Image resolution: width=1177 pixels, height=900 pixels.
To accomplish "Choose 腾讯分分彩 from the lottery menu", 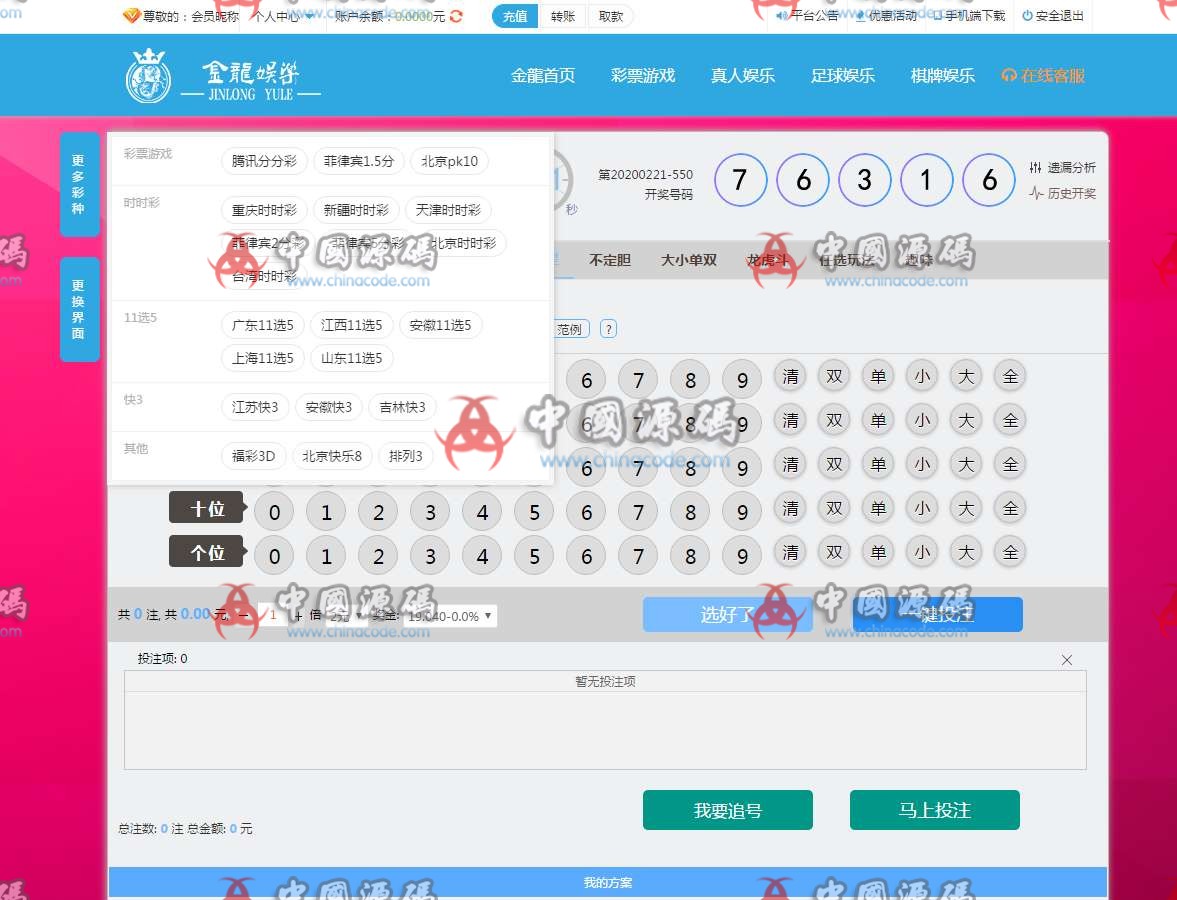I will point(263,161).
